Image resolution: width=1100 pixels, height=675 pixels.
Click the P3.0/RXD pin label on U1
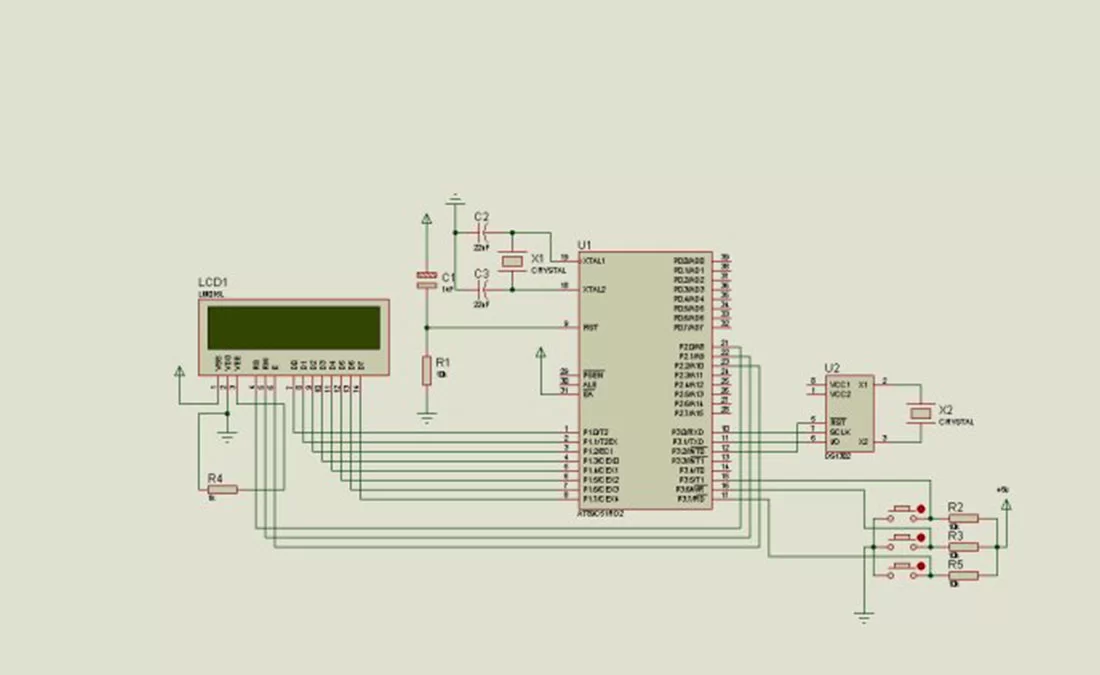coord(688,432)
